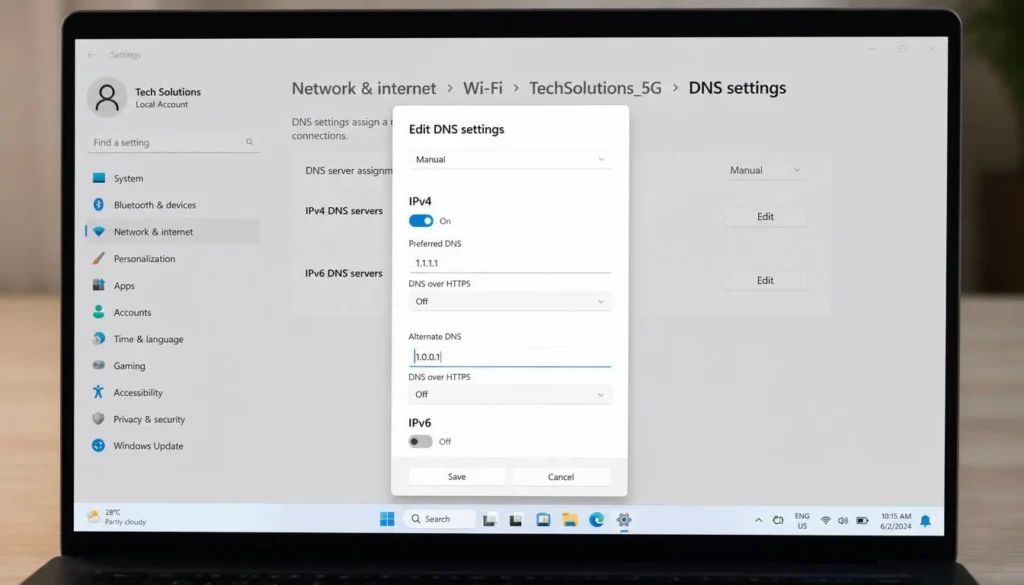
Task: Go to Network & internet breadcrumb
Action: click(x=364, y=88)
